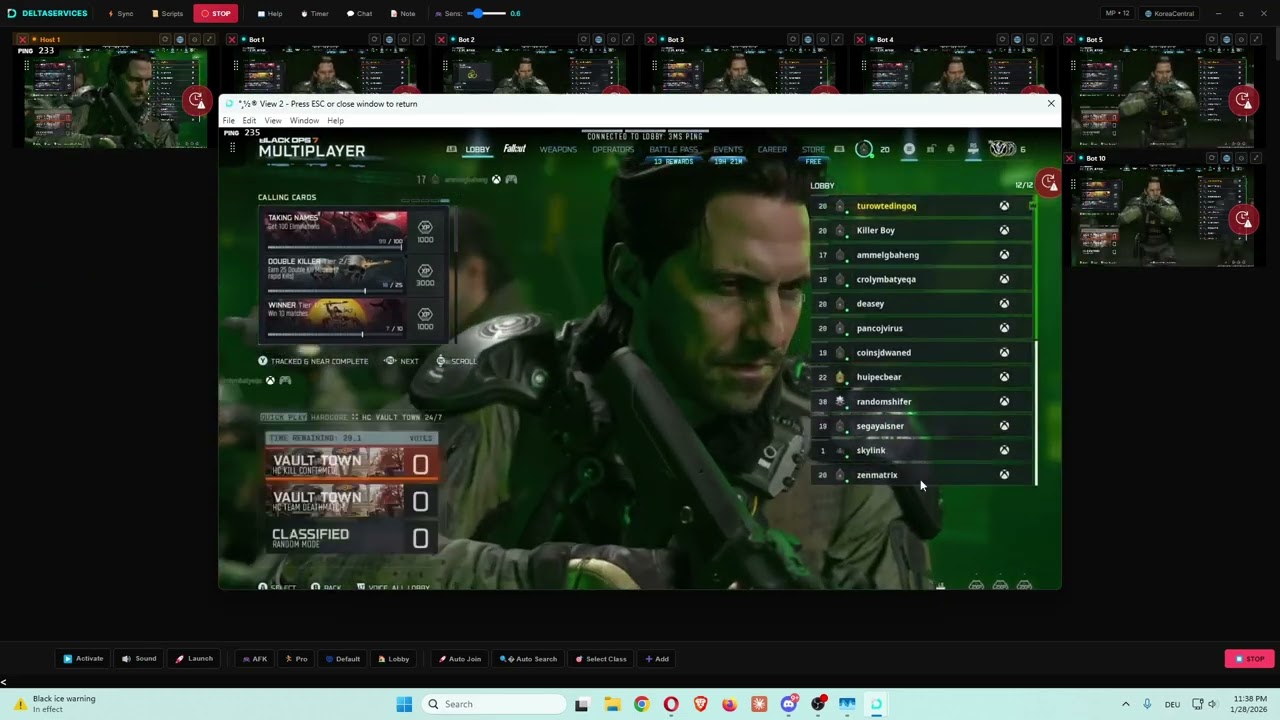Image resolution: width=1280 pixels, height=720 pixels.
Task: Click the globe icon on the Bot 4 panel
Action: click(1017, 40)
